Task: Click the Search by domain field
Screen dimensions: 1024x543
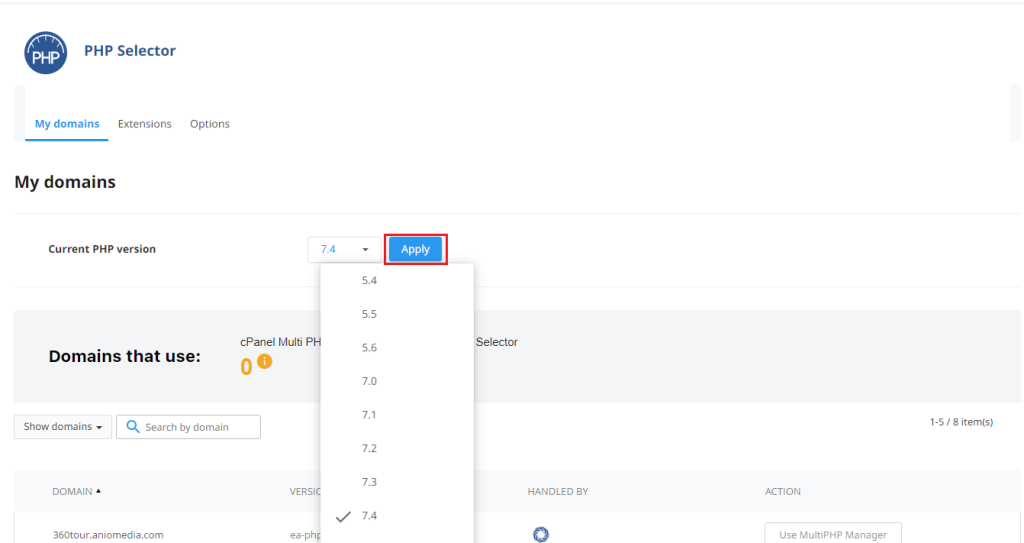Action: (200, 427)
